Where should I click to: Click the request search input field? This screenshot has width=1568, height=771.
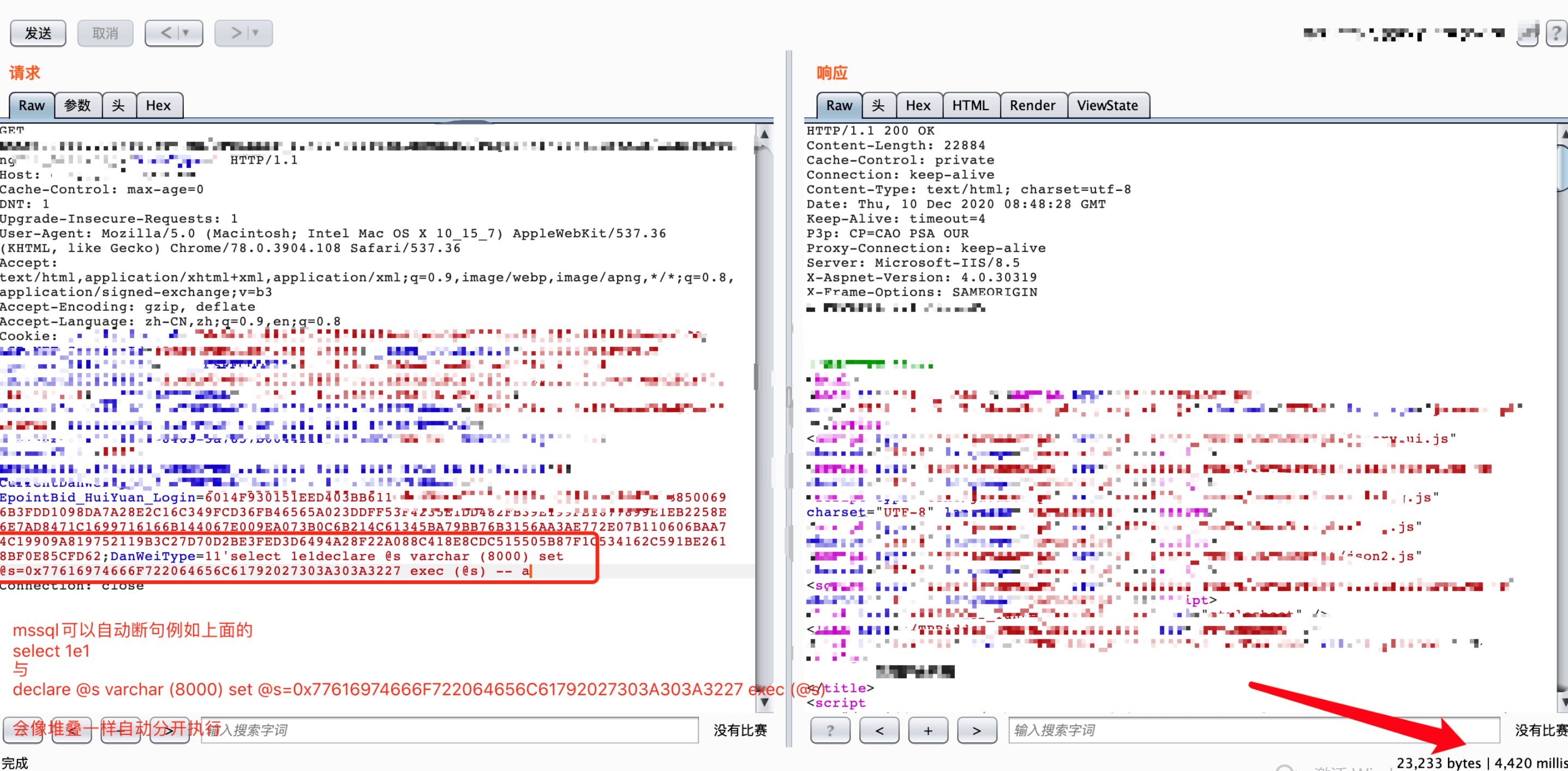(x=451, y=730)
